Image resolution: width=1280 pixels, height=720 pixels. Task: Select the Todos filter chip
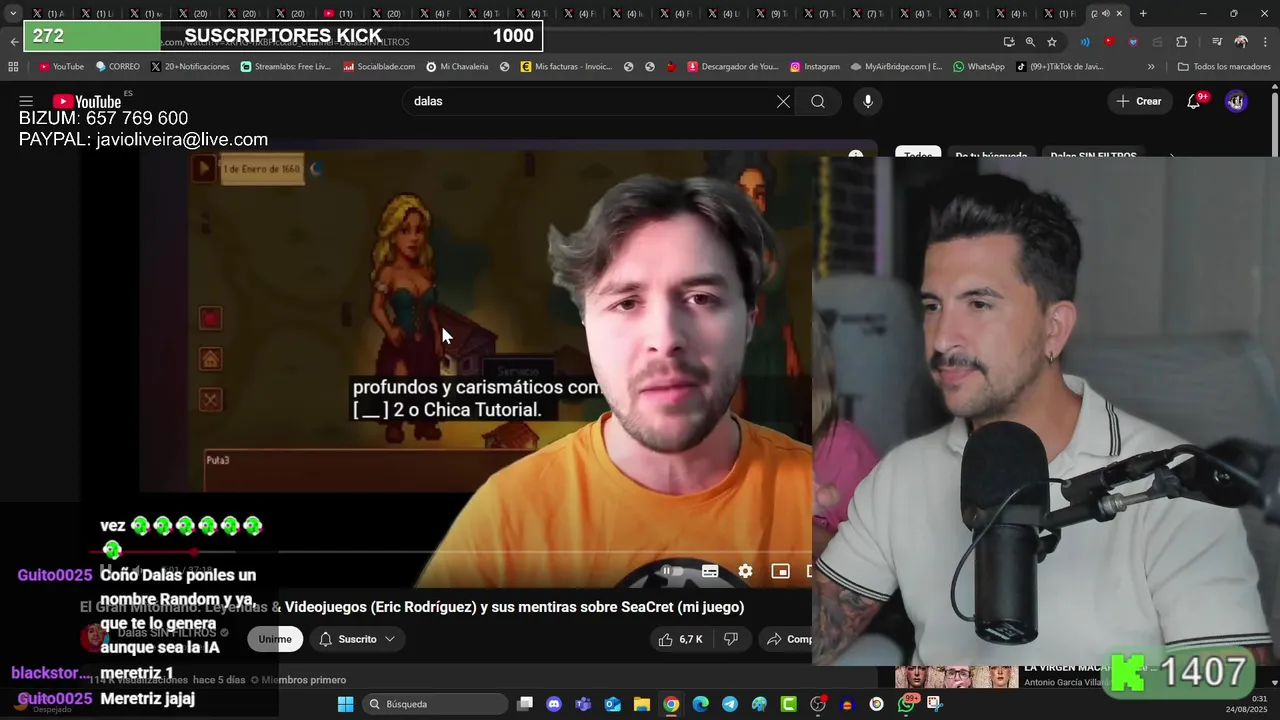(918, 156)
